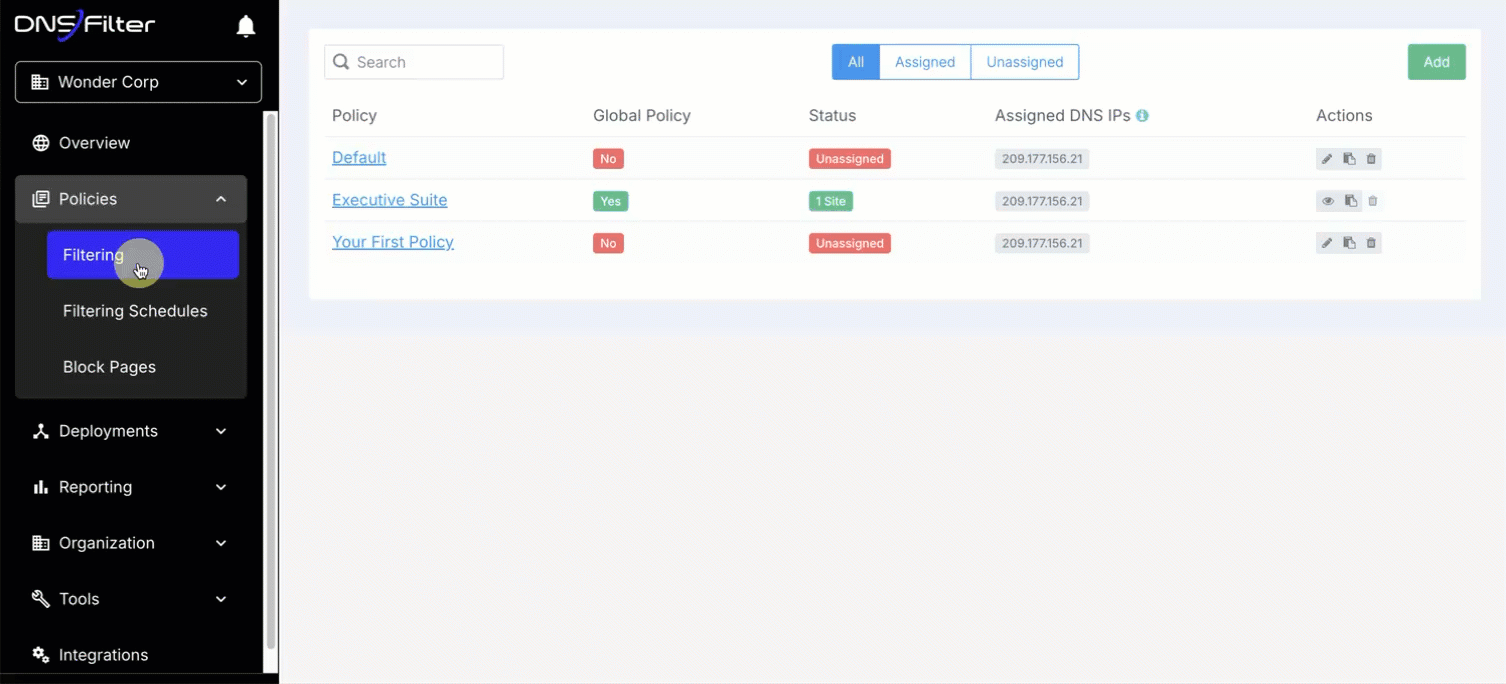Delete Your First Policy via trash icon
The width and height of the screenshot is (1506, 684).
1371,243
